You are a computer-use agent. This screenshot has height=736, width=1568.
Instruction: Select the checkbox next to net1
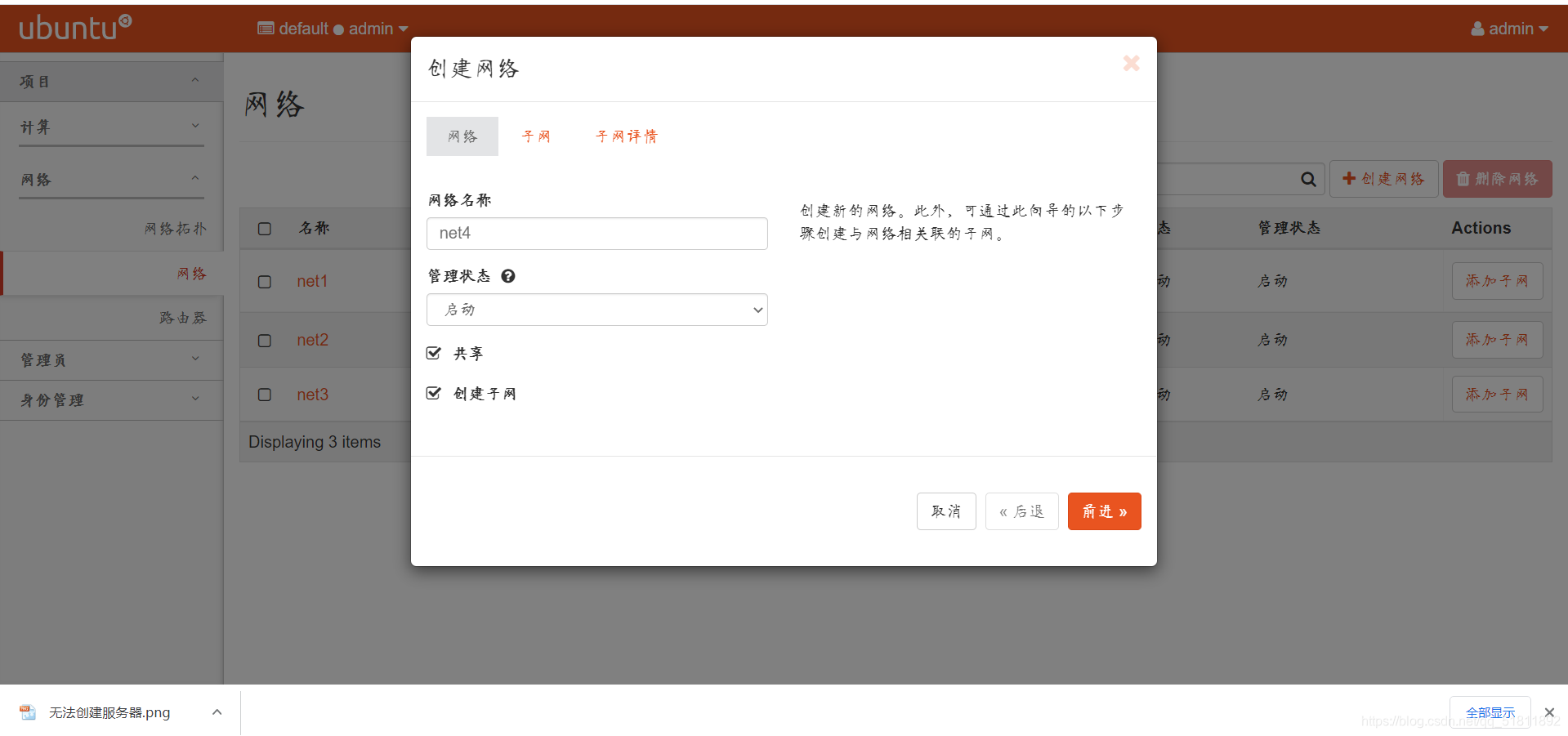coord(264,282)
